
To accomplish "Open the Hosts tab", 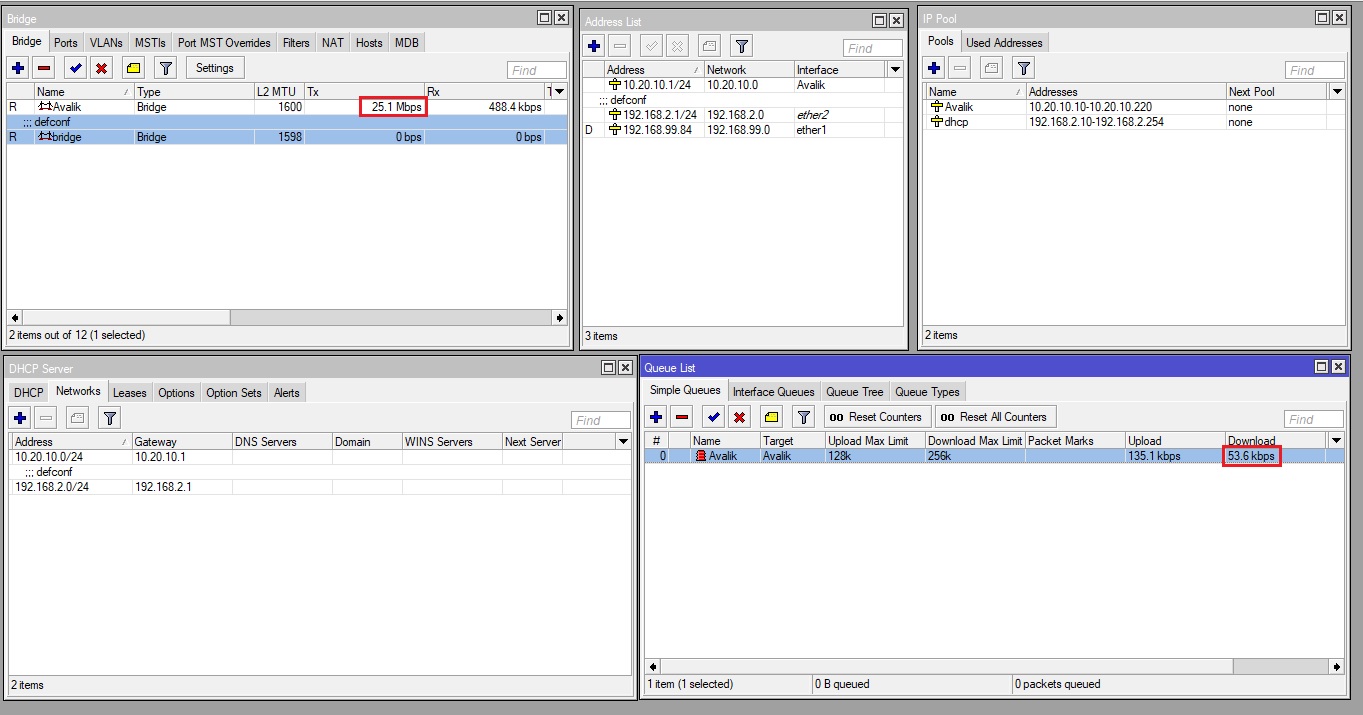I will point(369,43).
